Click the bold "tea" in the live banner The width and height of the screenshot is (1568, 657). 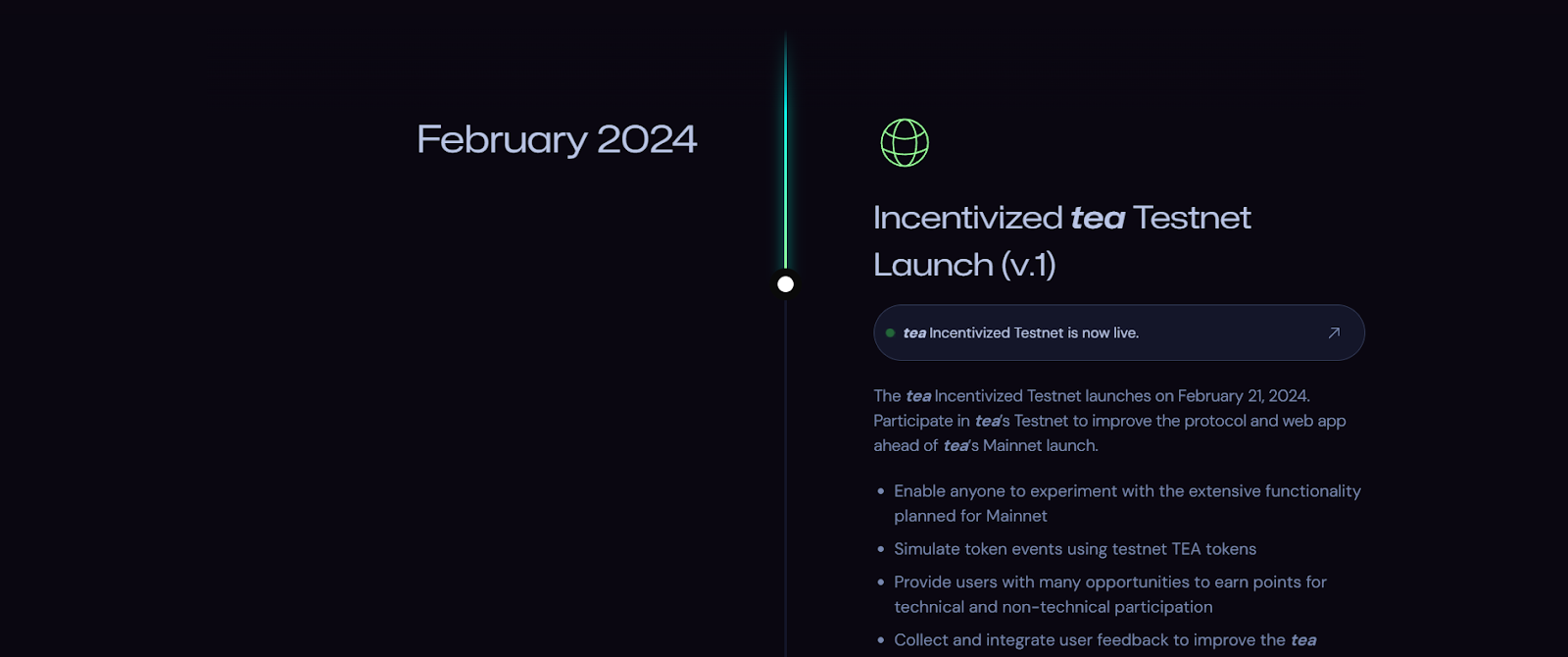coord(914,333)
